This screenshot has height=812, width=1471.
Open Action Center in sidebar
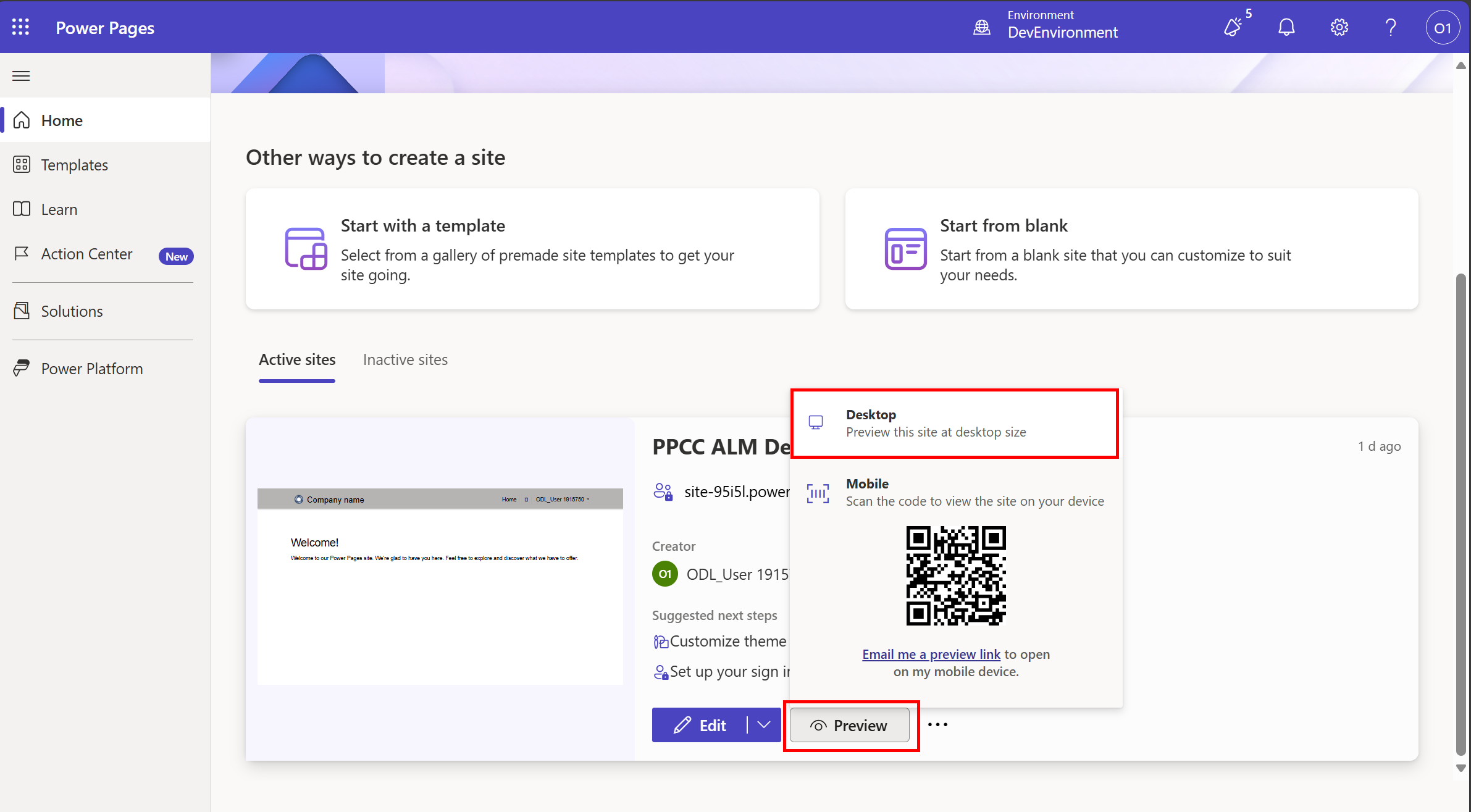pos(86,254)
